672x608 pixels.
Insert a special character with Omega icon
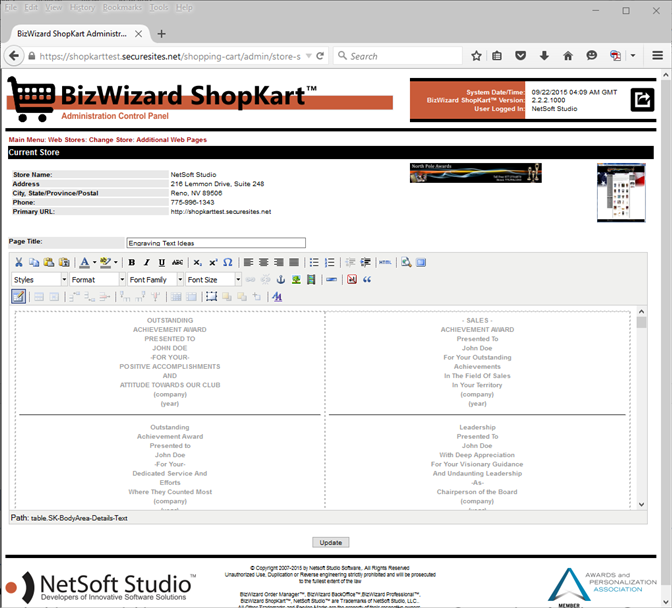(228, 262)
